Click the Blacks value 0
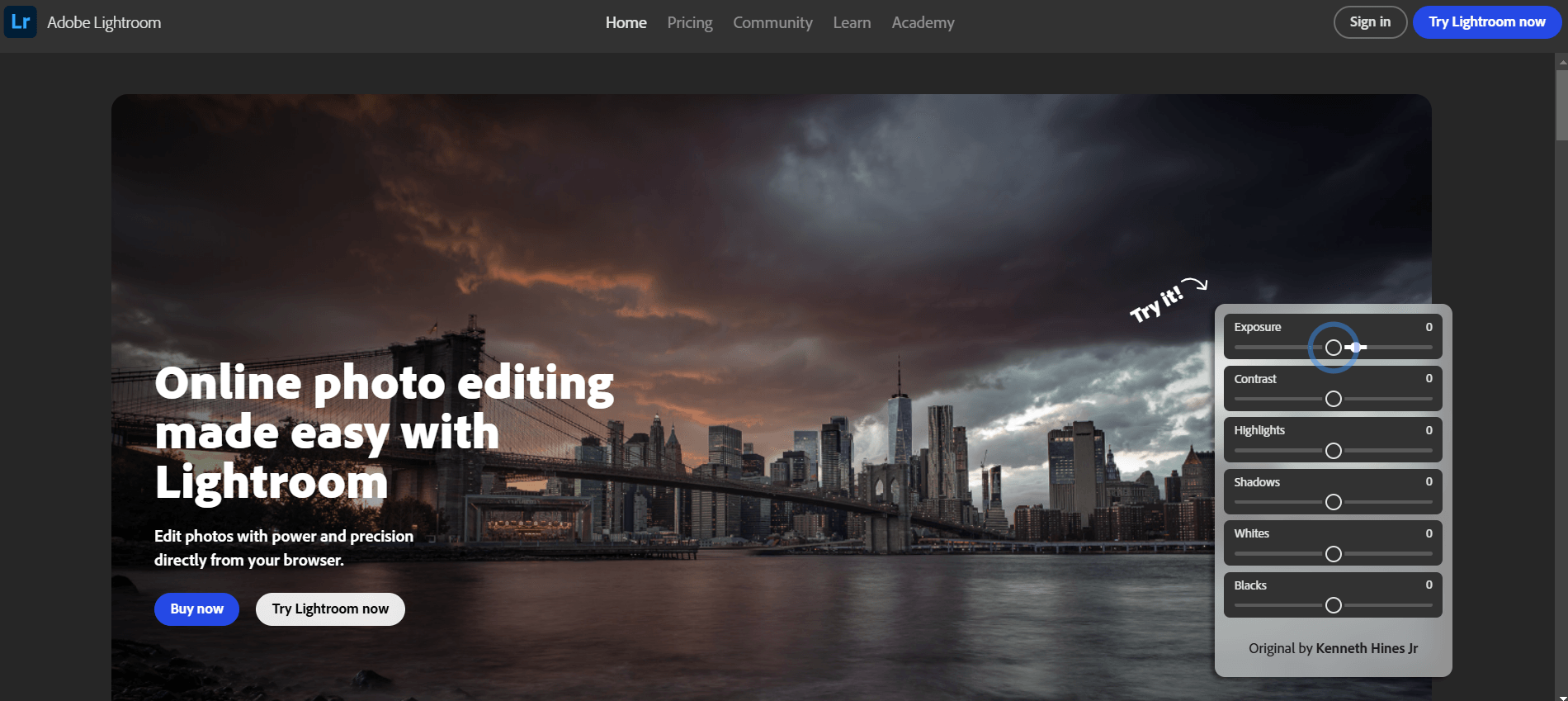Screen dimensions: 1568x701 tap(1429, 585)
